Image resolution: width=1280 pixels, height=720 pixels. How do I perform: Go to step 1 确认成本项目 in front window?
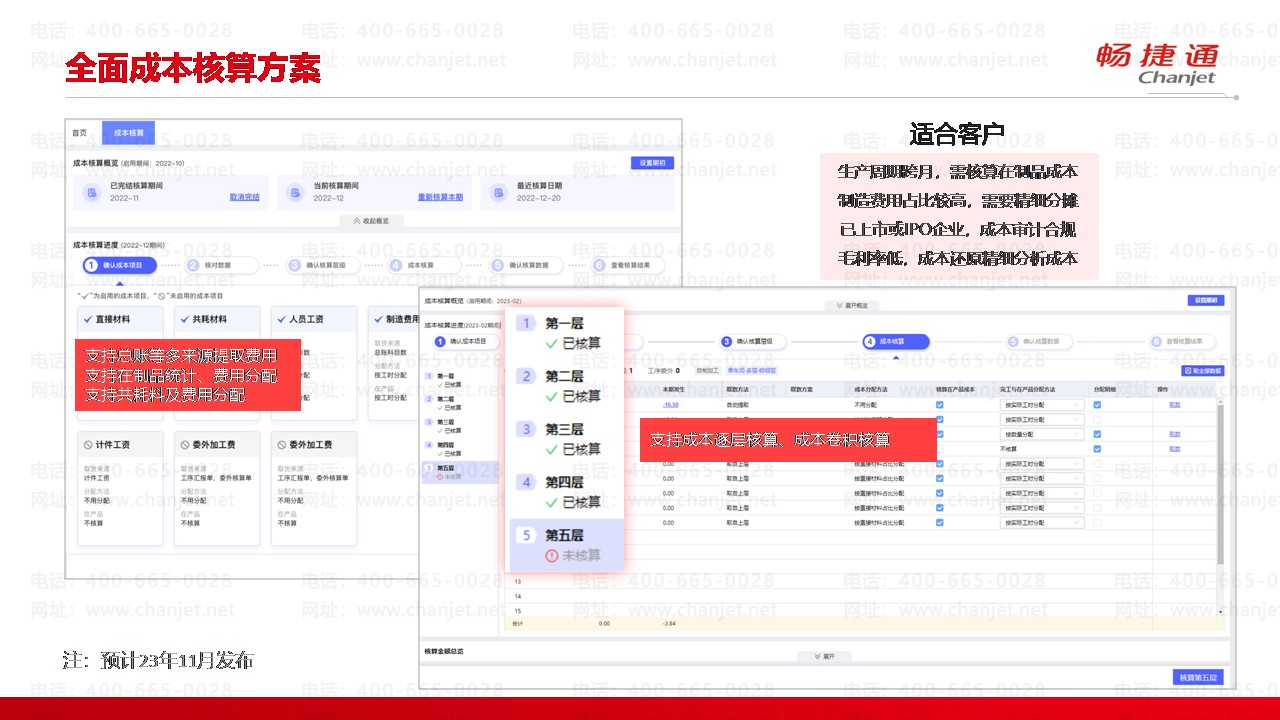[464, 341]
